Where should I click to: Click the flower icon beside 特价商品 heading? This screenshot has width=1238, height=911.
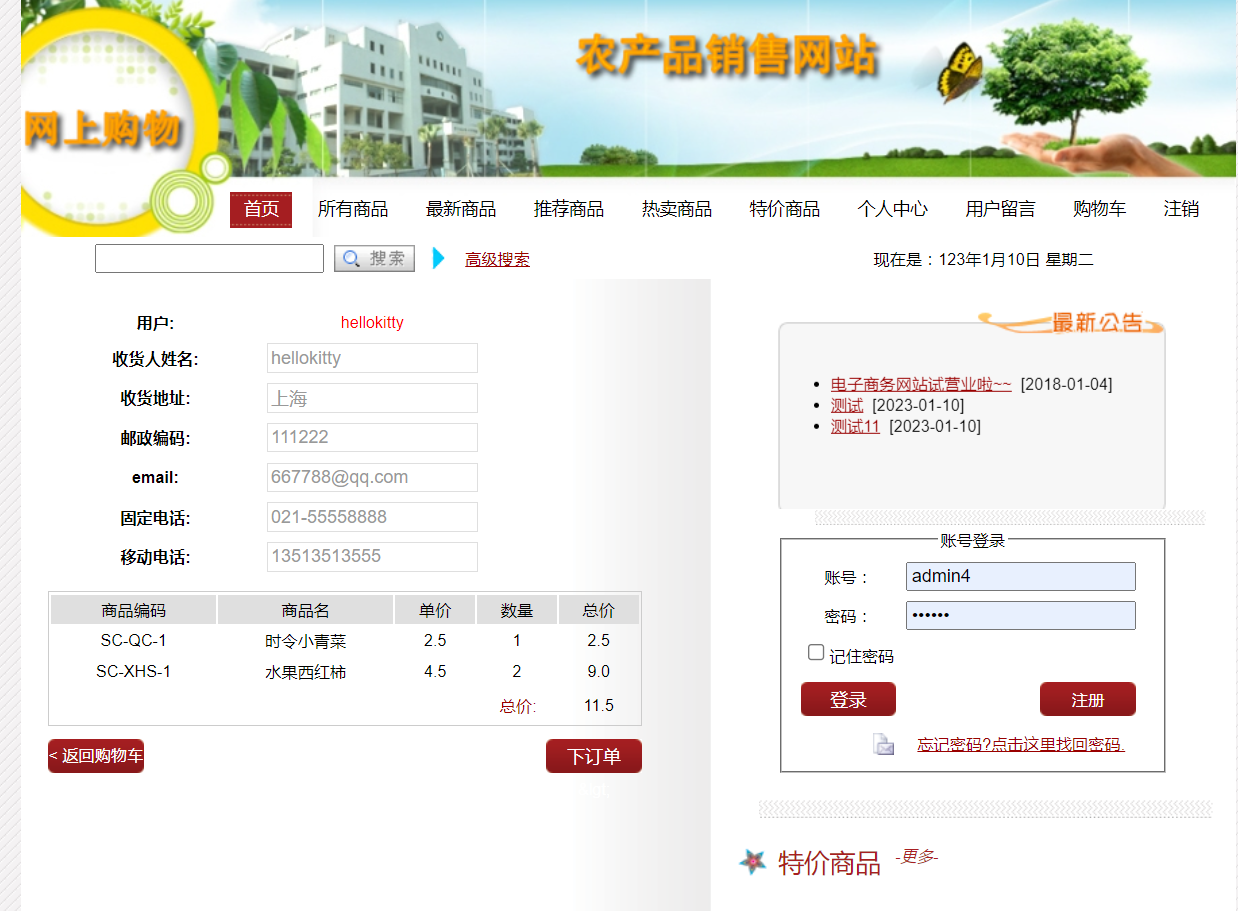click(752, 862)
